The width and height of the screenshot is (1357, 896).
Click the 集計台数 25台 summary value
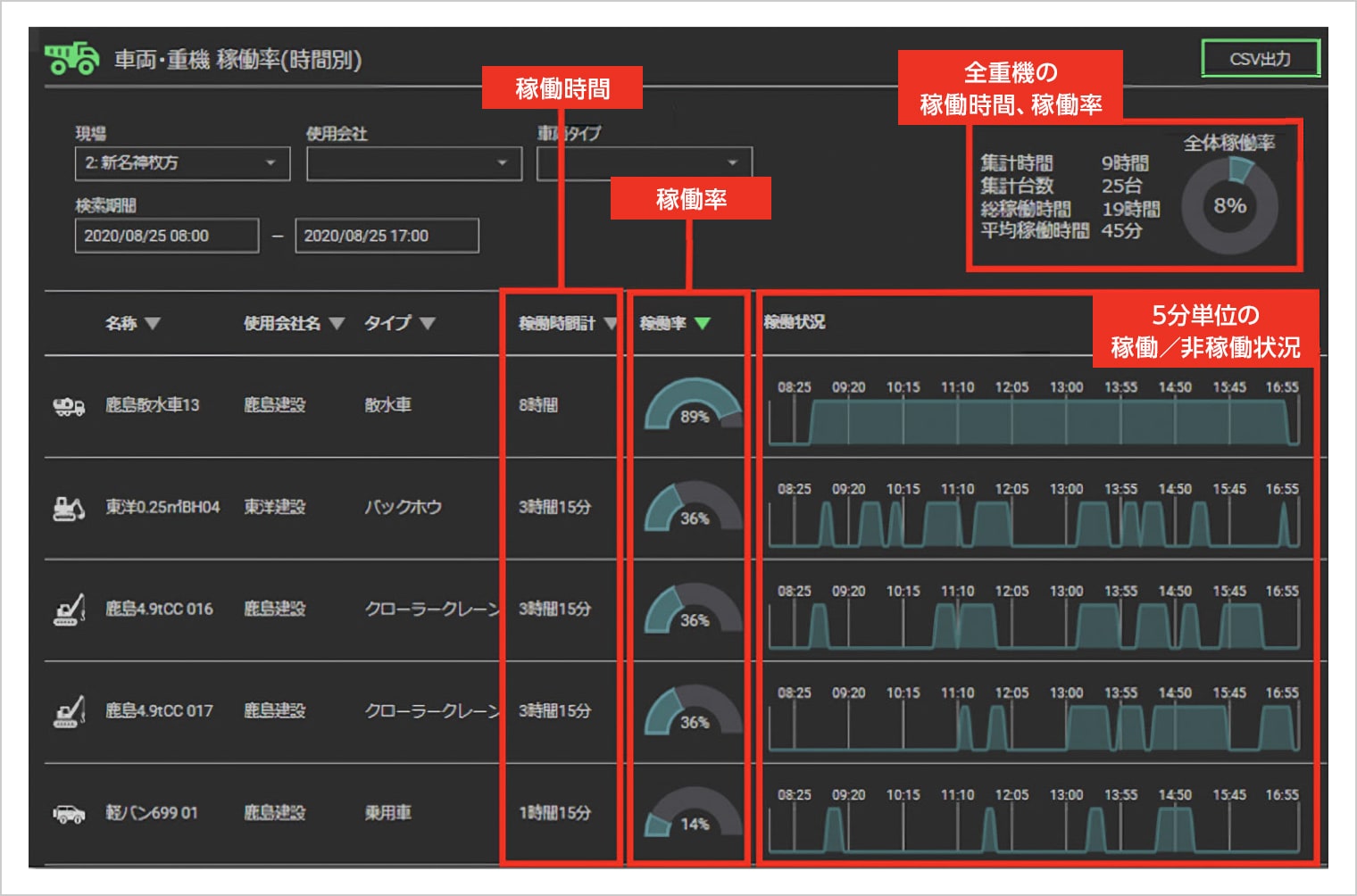point(1121,186)
